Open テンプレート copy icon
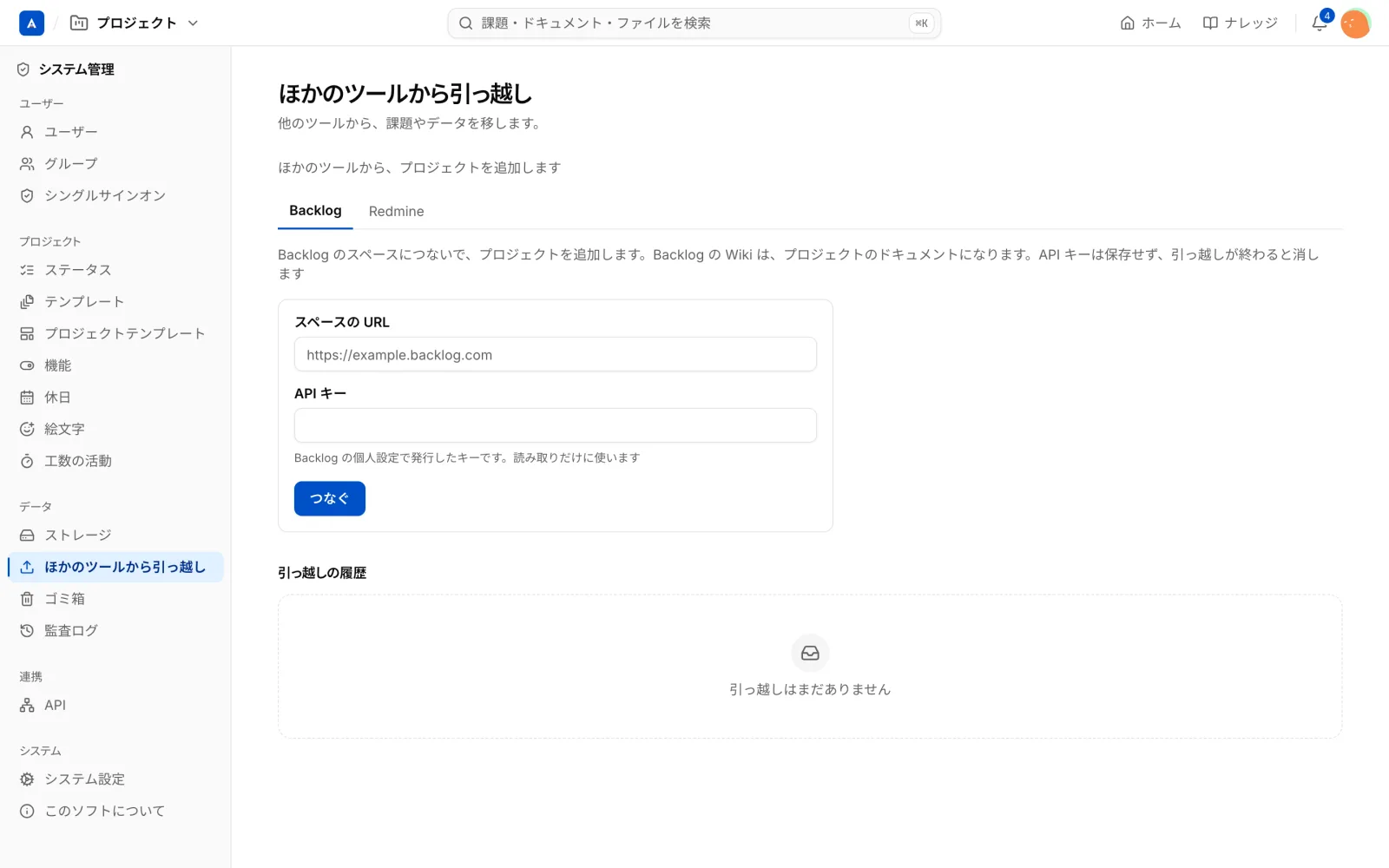1389x868 pixels. point(27,302)
